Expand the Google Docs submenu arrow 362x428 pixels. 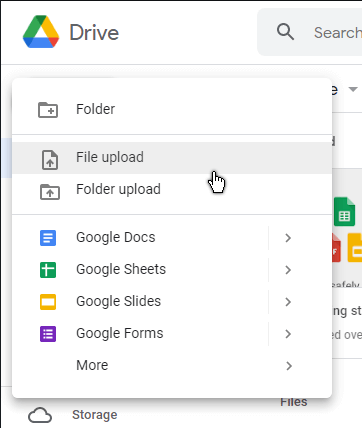coord(288,238)
